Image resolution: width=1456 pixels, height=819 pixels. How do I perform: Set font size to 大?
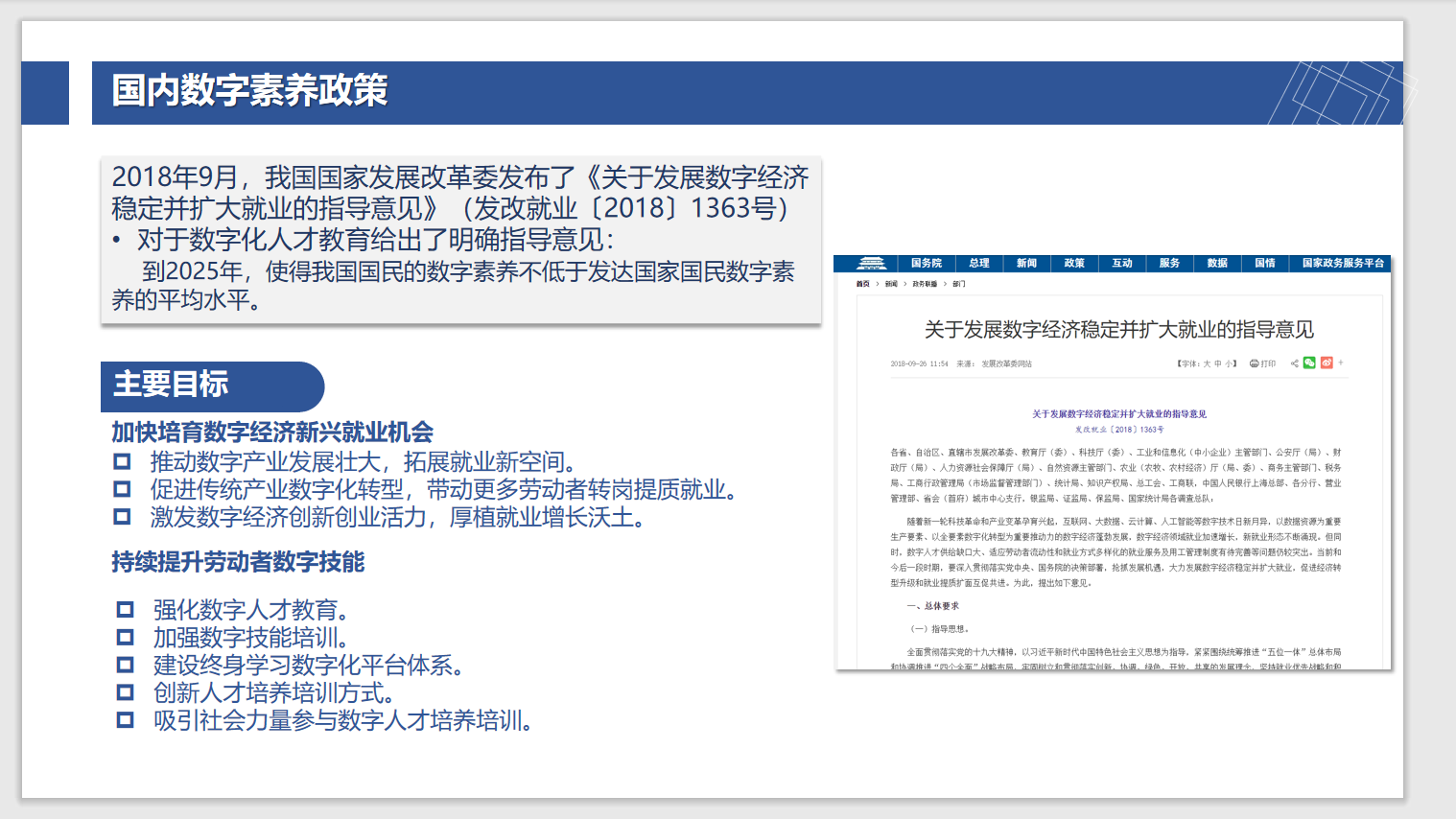(x=1207, y=363)
